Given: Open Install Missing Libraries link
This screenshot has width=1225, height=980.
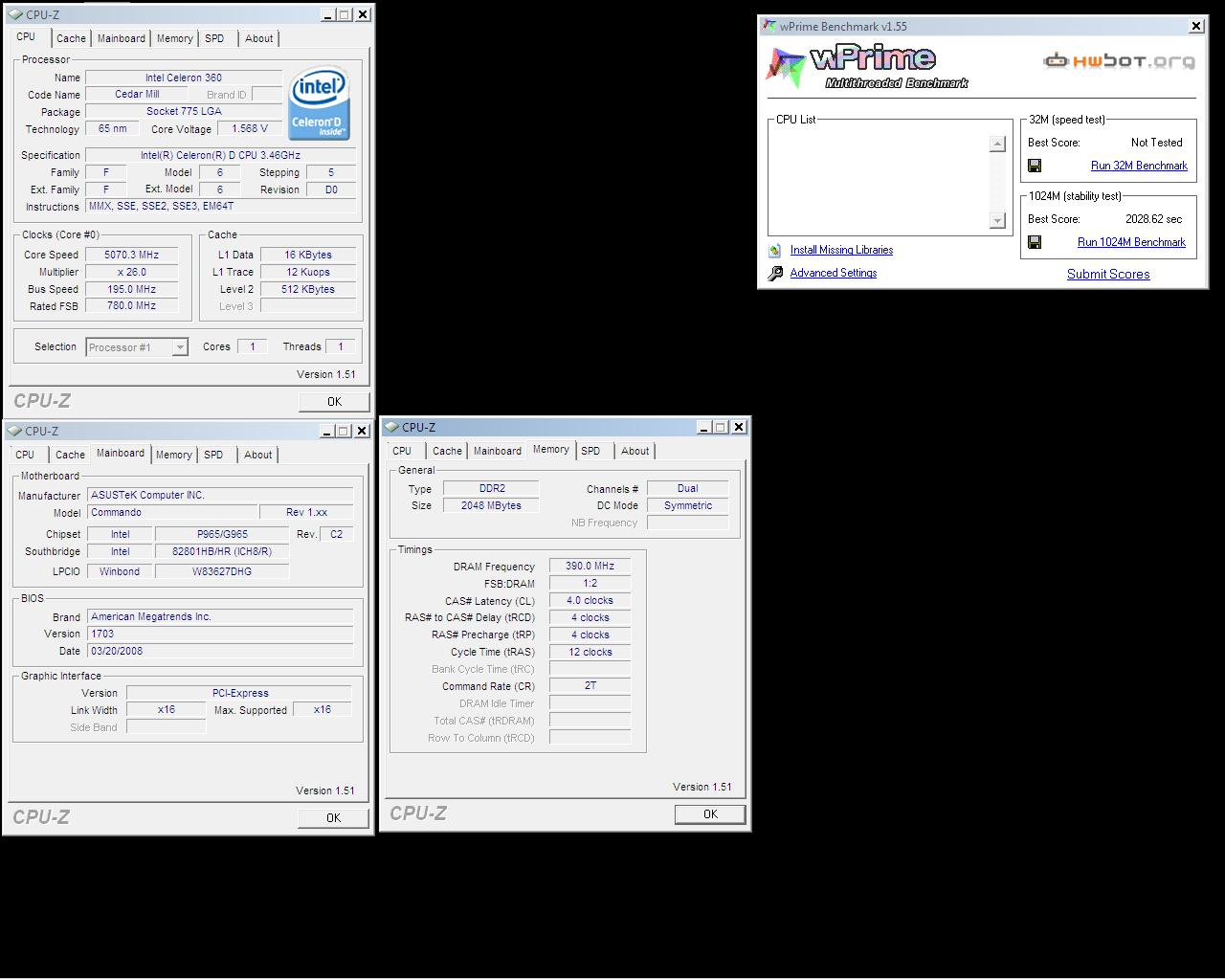Looking at the screenshot, I should point(841,250).
